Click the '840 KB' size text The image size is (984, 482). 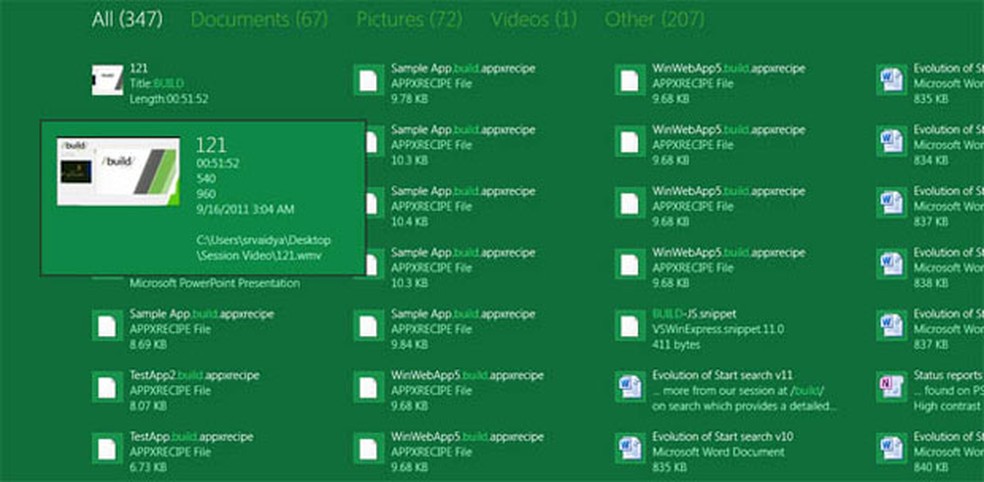pos(931,467)
